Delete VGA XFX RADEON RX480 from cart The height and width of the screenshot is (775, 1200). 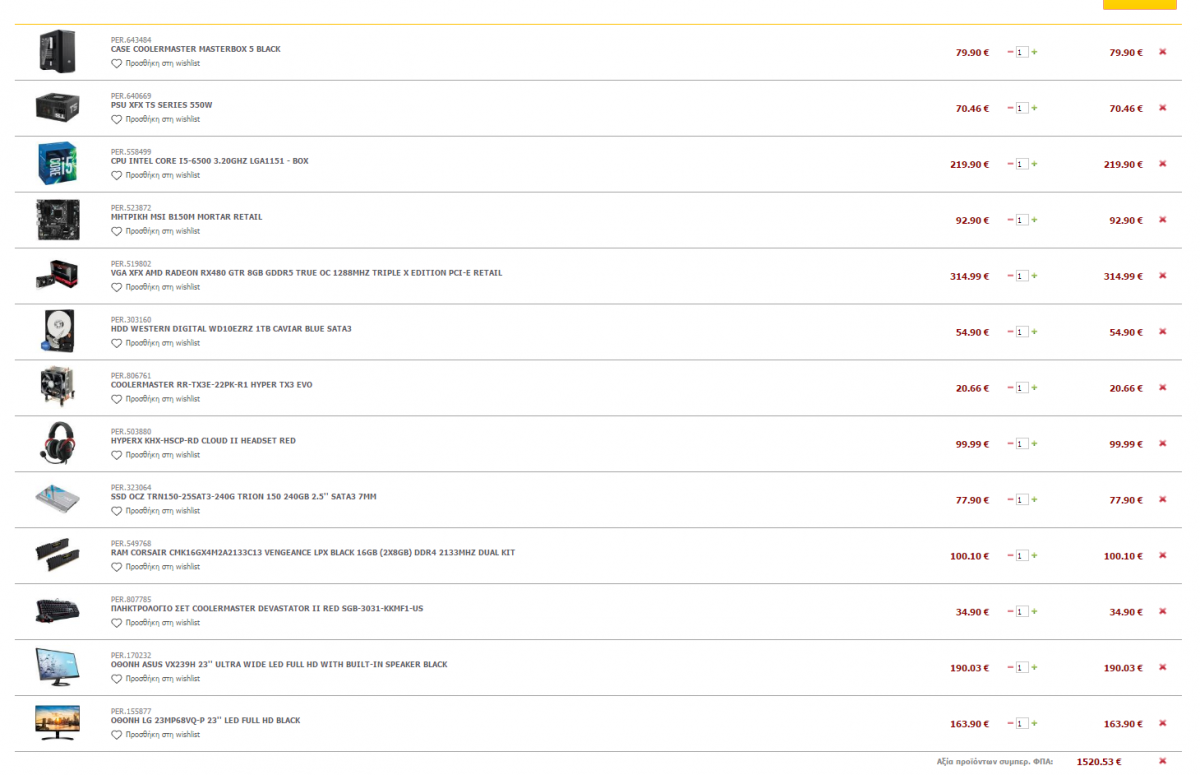(1162, 276)
